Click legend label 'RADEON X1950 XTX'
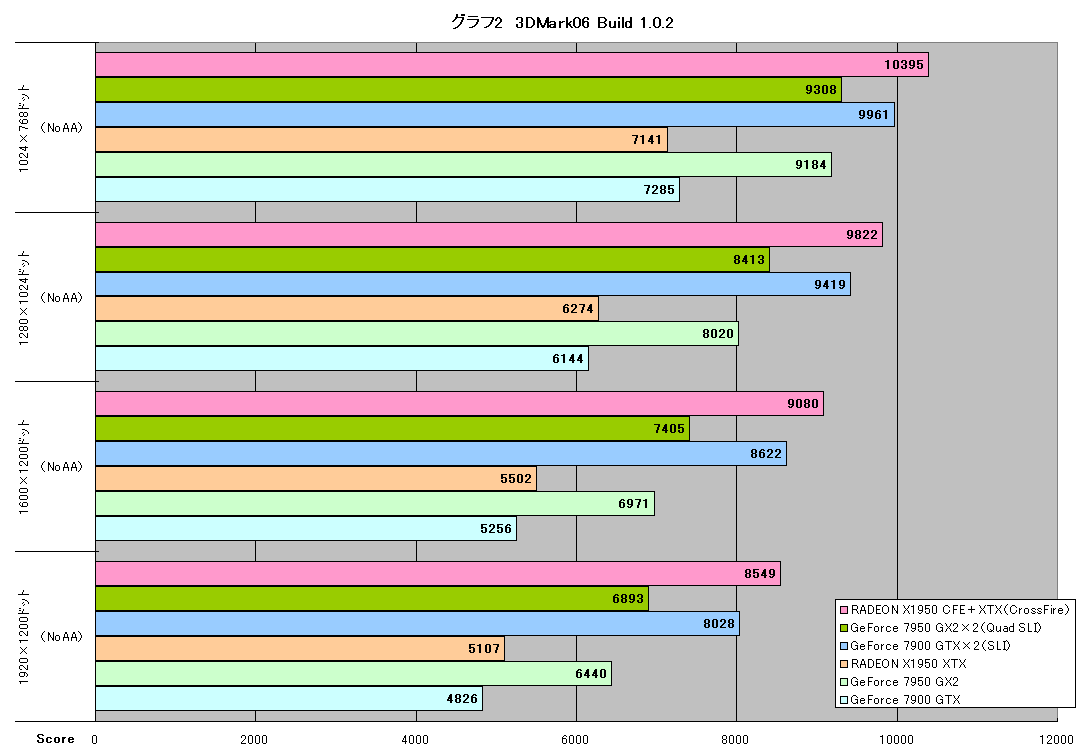The height and width of the screenshot is (754, 1081). coord(909,664)
